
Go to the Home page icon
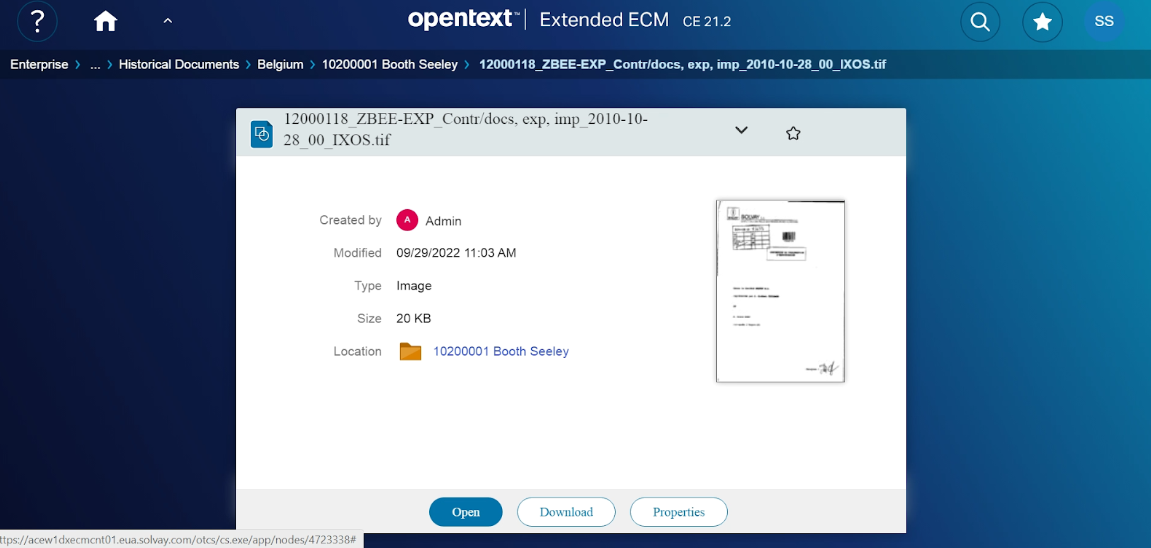click(105, 21)
